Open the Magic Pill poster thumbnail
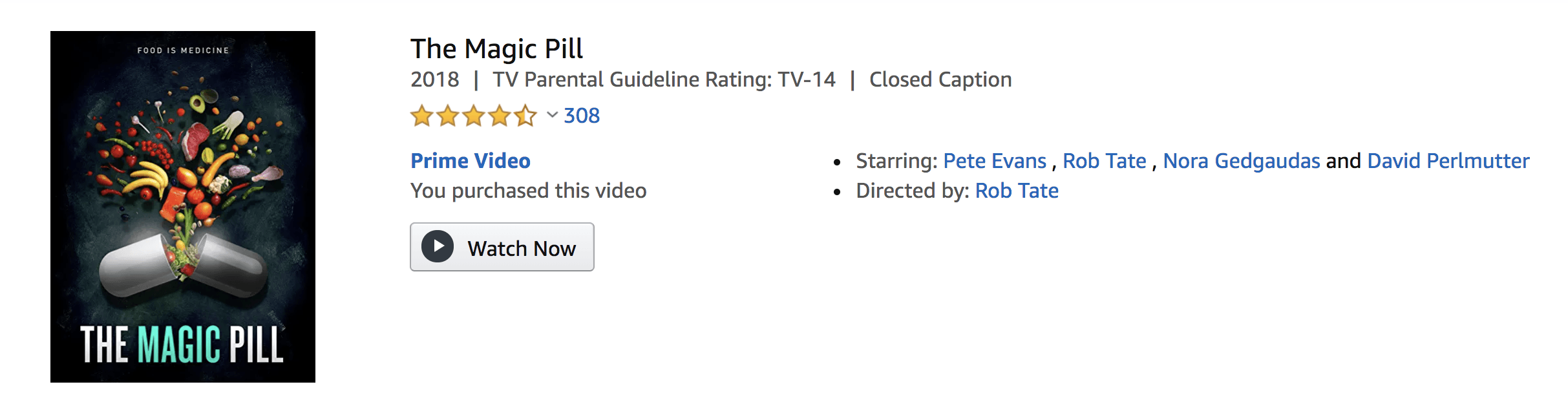 tap(183, 207)
